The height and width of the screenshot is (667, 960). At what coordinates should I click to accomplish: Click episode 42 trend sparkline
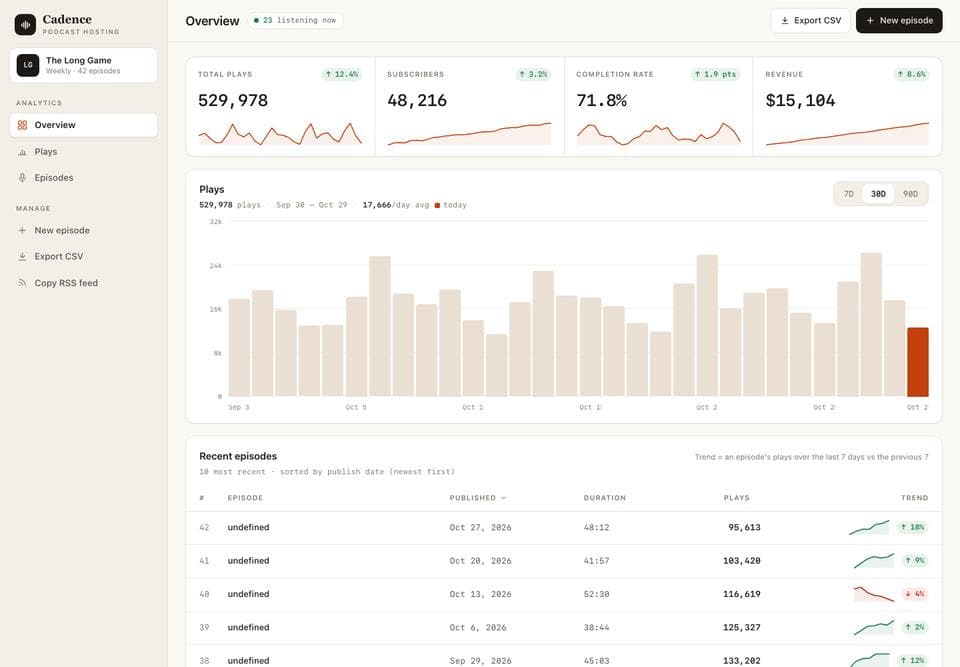tap(869, 527)
